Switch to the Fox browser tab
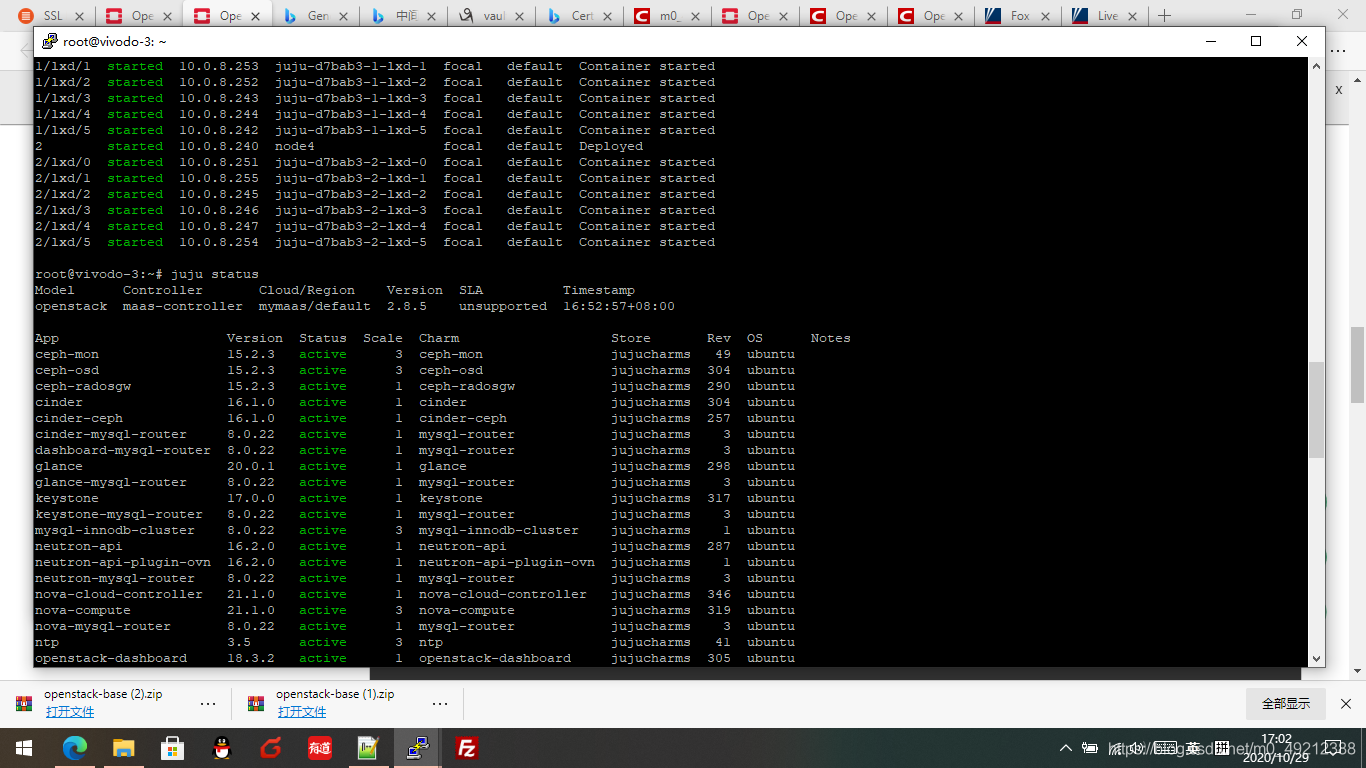1366x768 pixels. [1018, 16]
